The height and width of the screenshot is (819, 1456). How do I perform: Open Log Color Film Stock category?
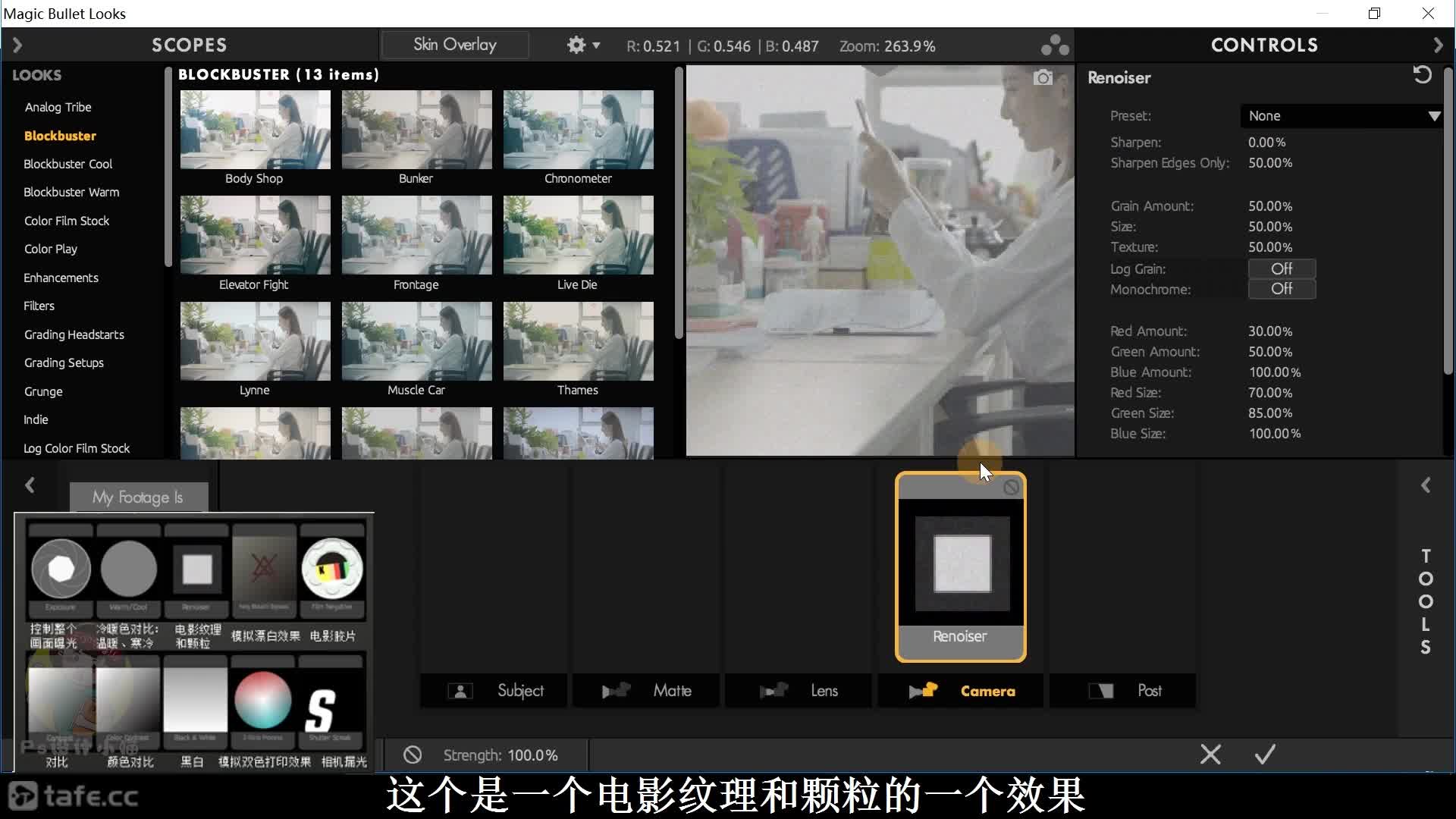coord(77,448)
